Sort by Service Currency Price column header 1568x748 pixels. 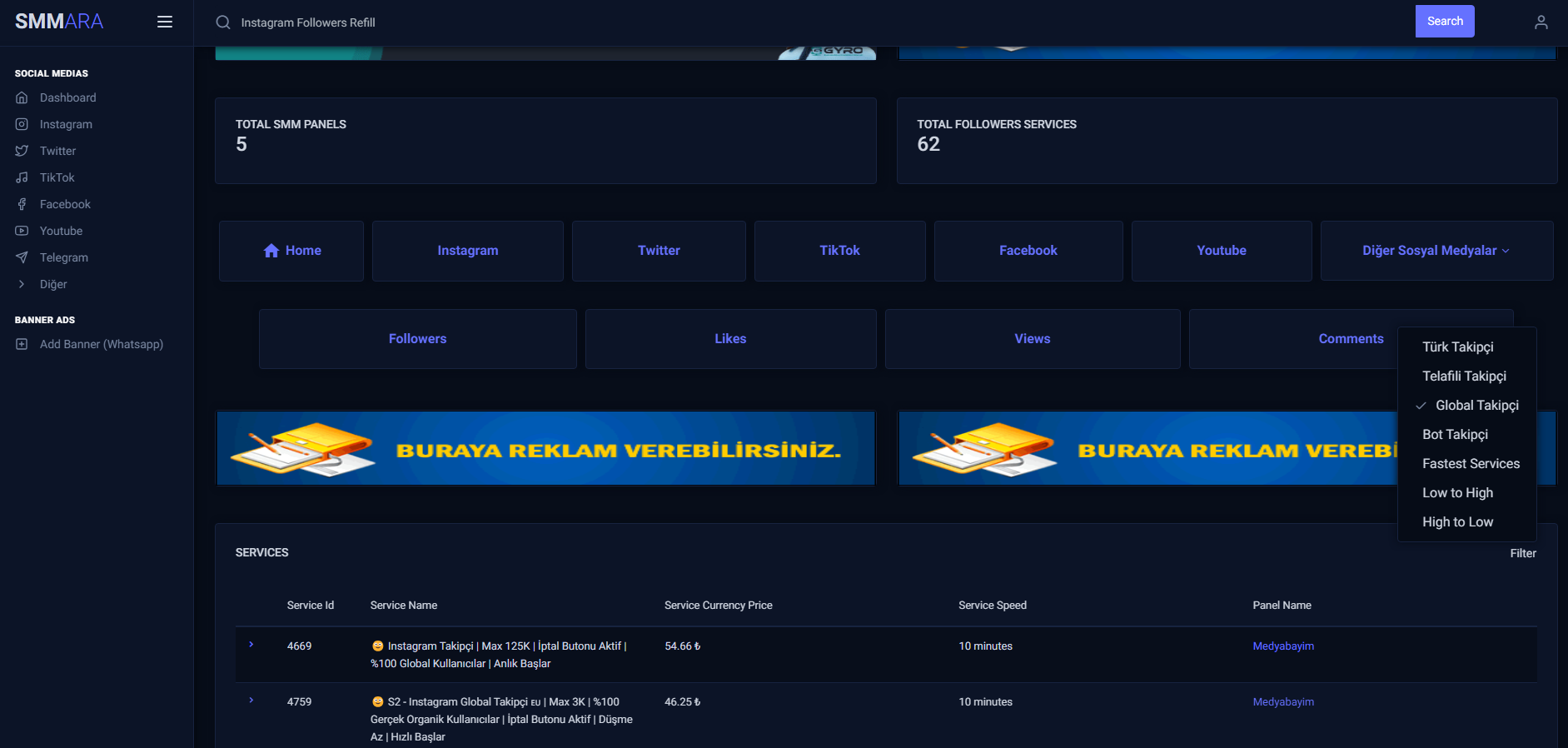pos(719,606)
